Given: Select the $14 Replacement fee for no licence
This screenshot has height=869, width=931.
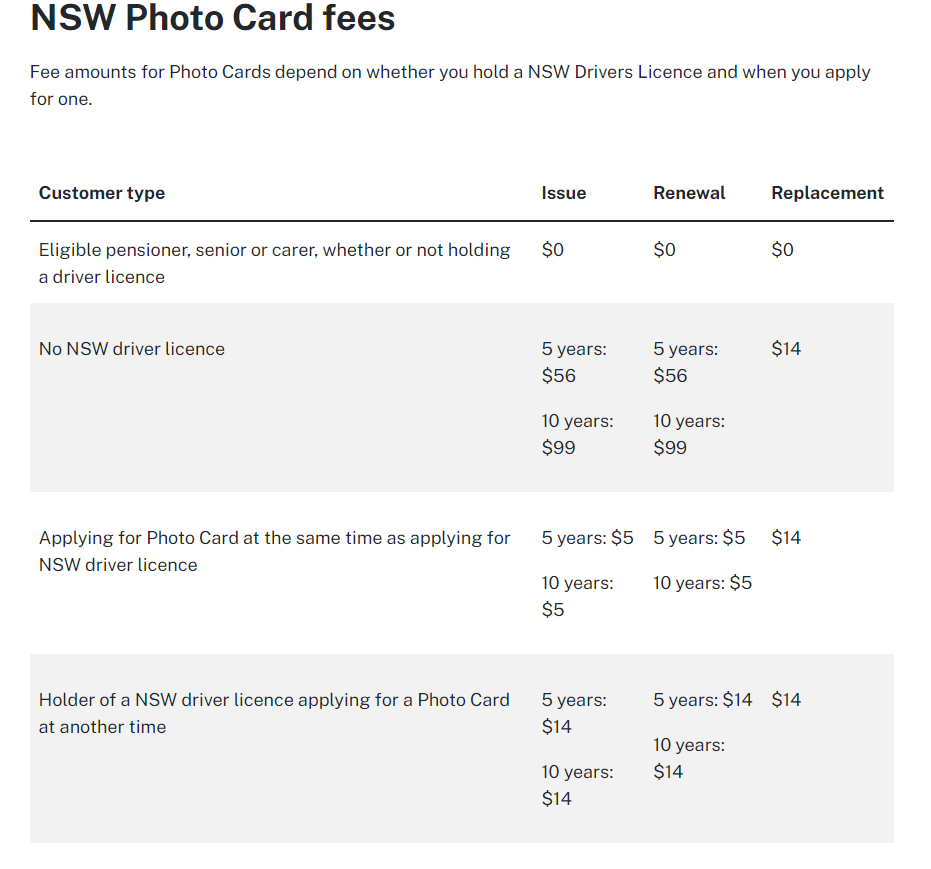Looking at the screenshot, I should tap(786, 349).
